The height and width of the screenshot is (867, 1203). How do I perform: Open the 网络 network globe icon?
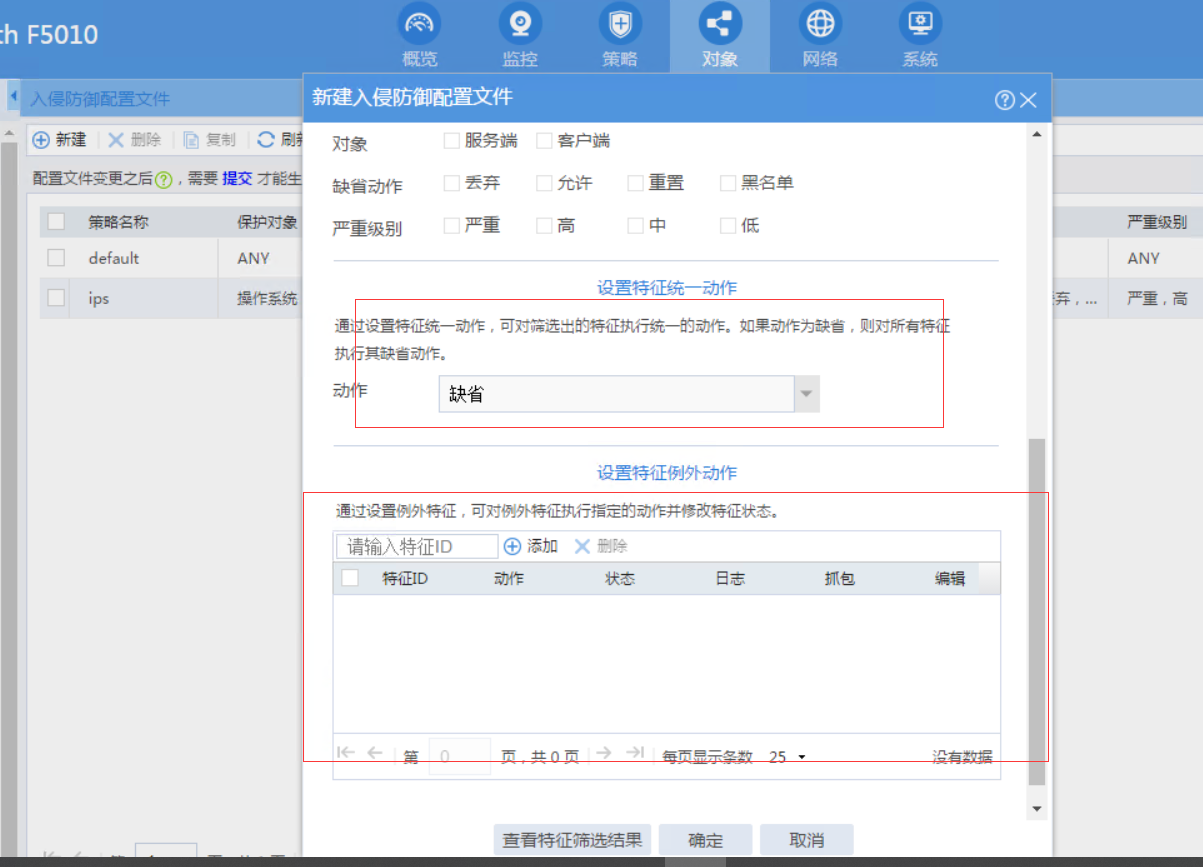(x=820, y=24)
